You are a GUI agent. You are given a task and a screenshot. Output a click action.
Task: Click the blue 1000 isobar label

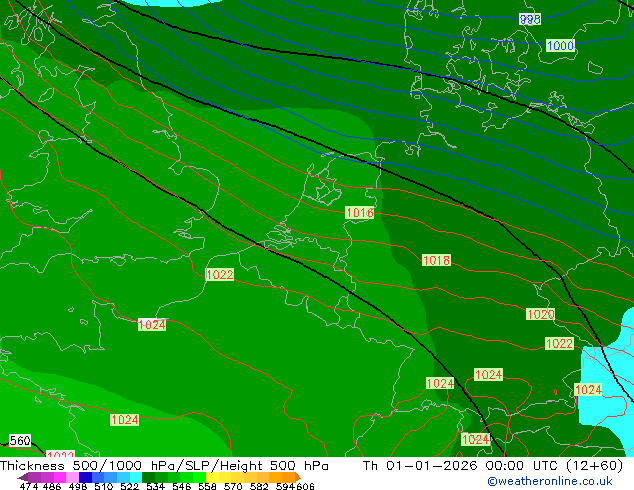(560, 45)
